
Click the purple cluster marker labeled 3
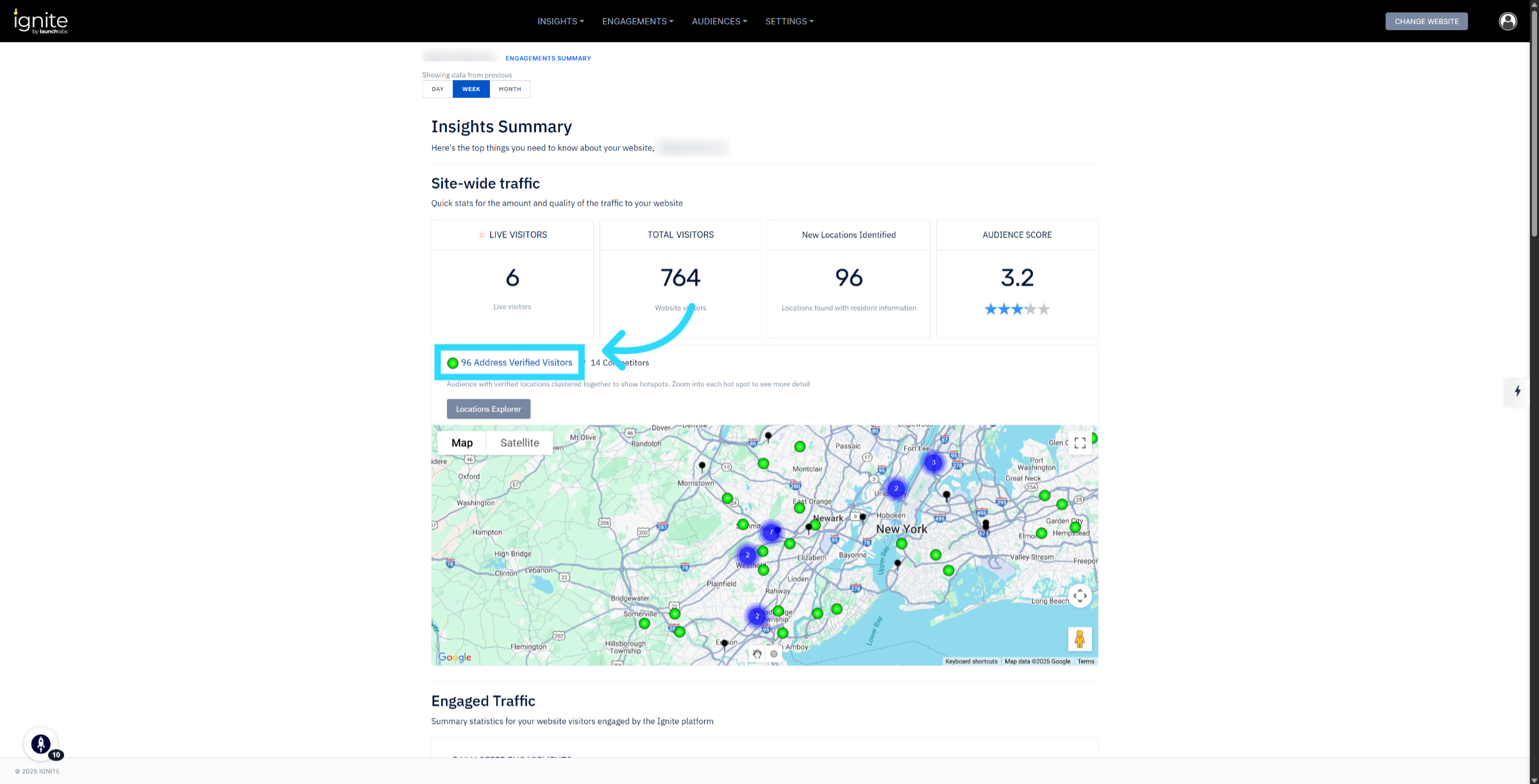pos(934,462)
